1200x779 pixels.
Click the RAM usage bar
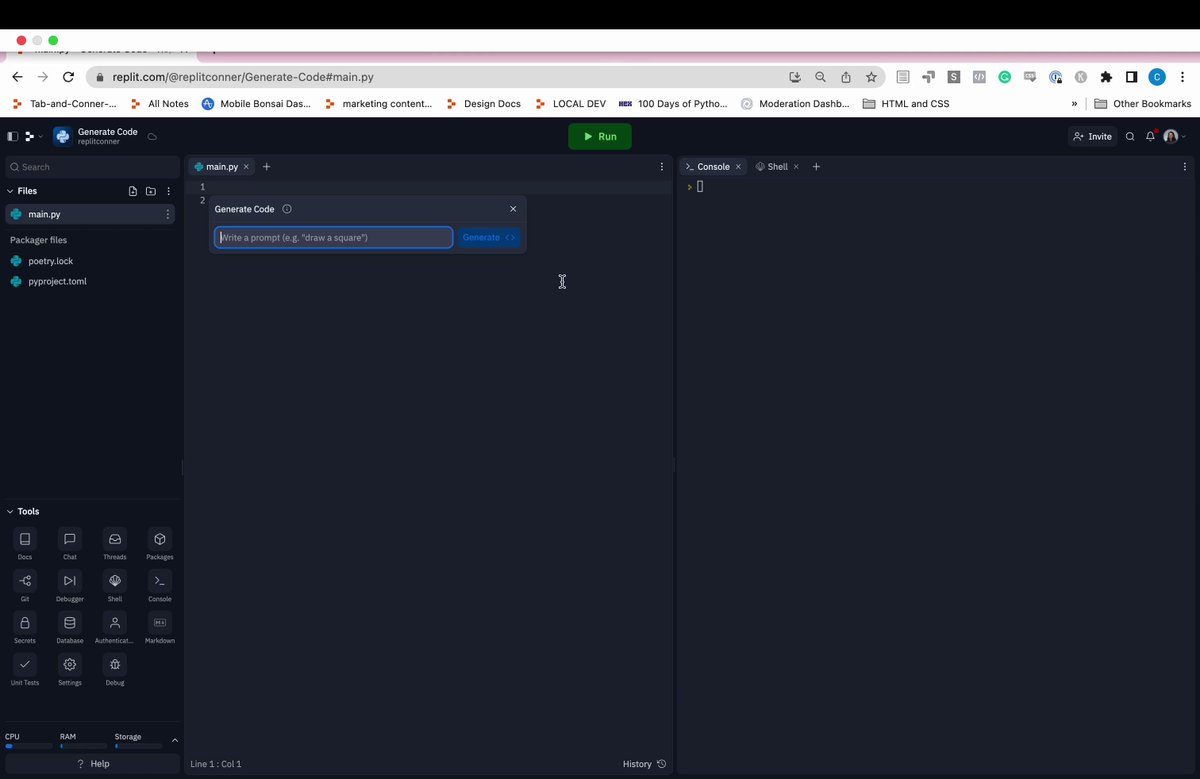(83, 746)
